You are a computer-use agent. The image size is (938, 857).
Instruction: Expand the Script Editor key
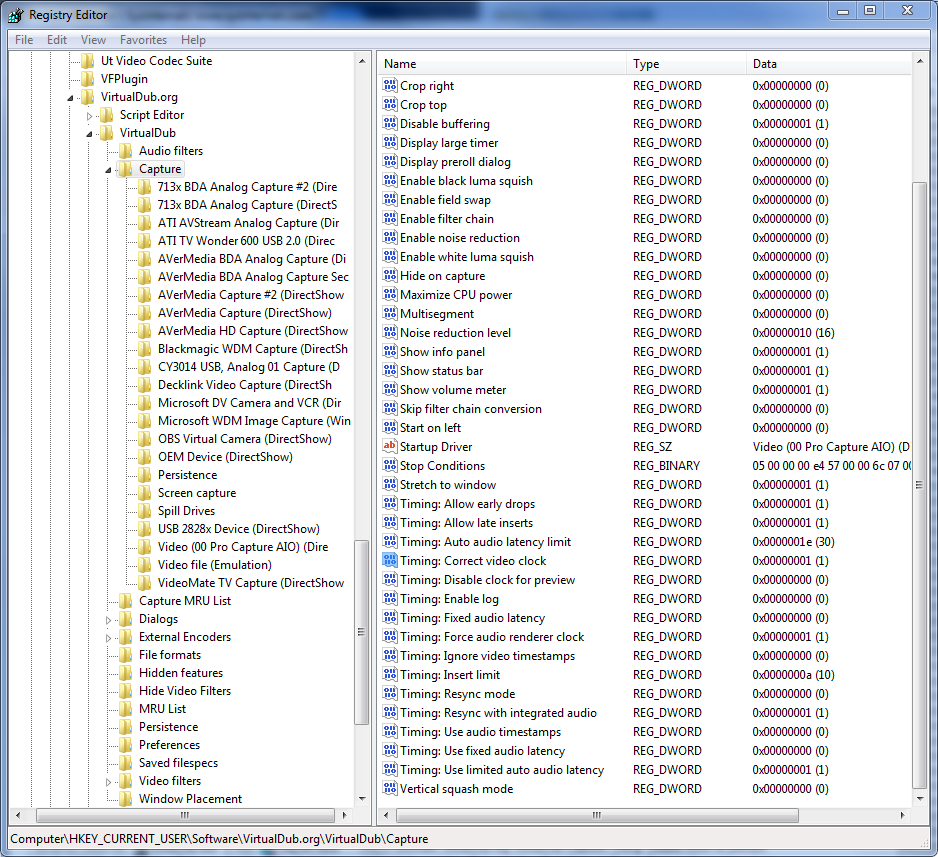point(90,115)
